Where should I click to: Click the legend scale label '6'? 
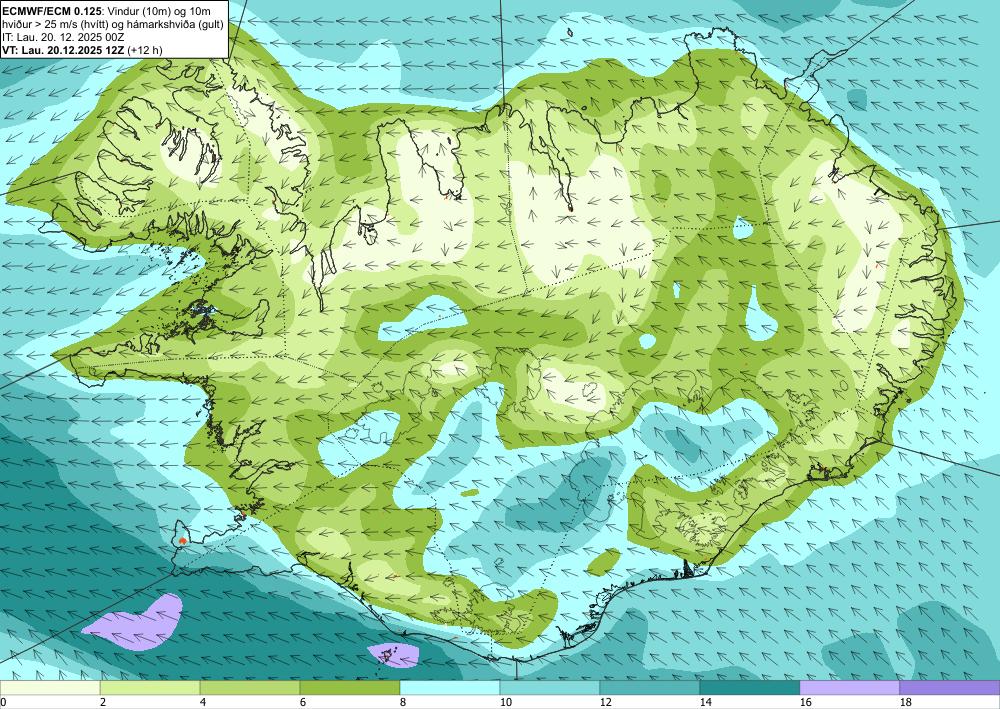point(303,703)
